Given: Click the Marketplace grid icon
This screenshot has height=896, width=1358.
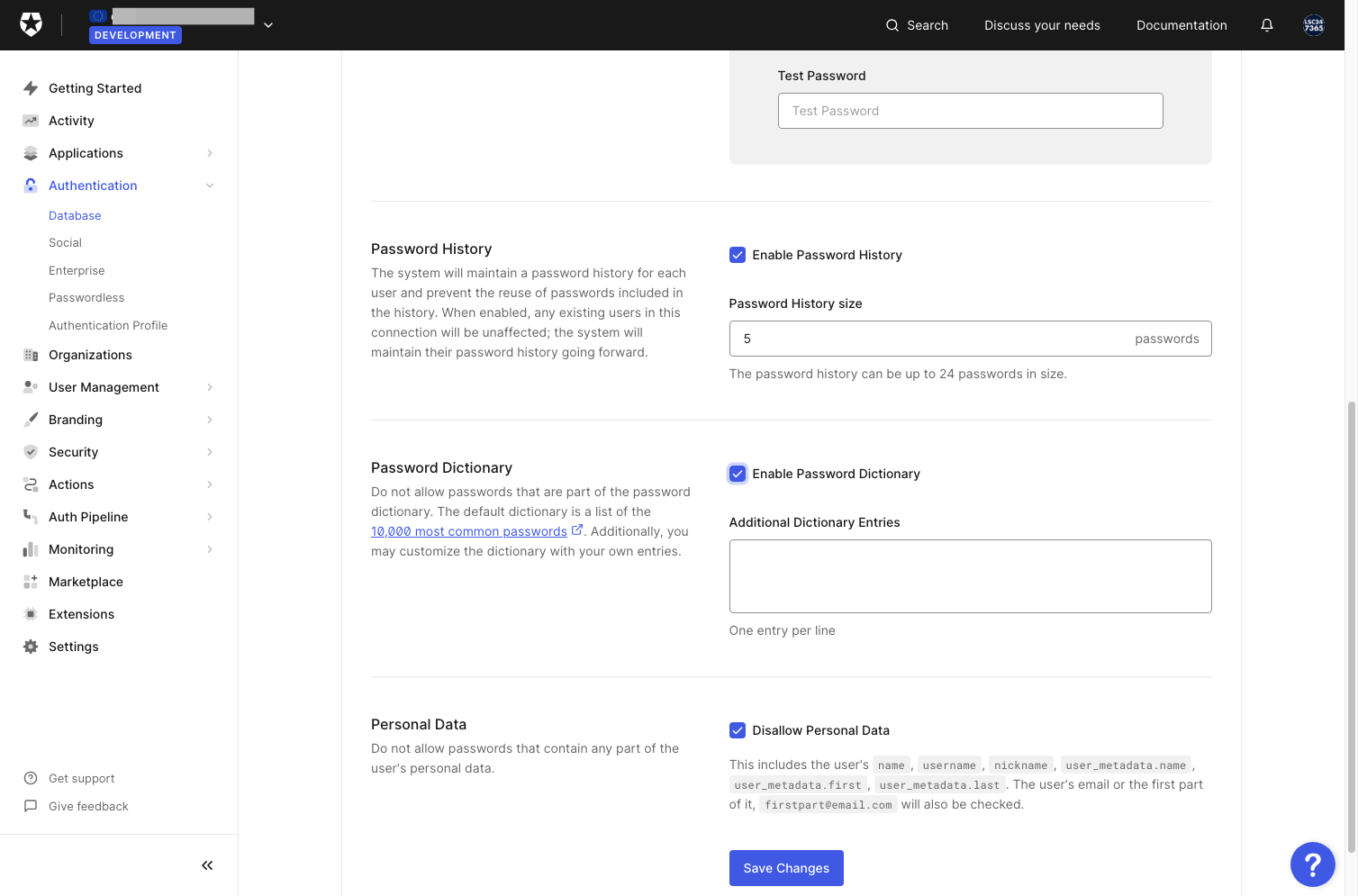Looking at the screenshot, I should (x=31, y=582).
